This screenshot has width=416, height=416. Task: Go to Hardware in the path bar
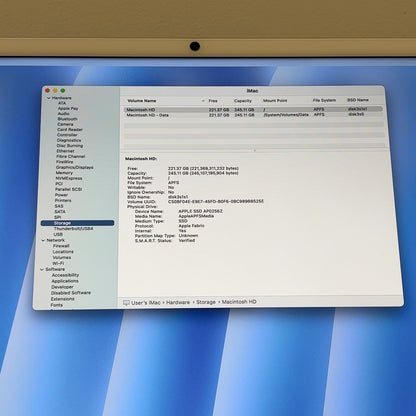tap(178, 302)
